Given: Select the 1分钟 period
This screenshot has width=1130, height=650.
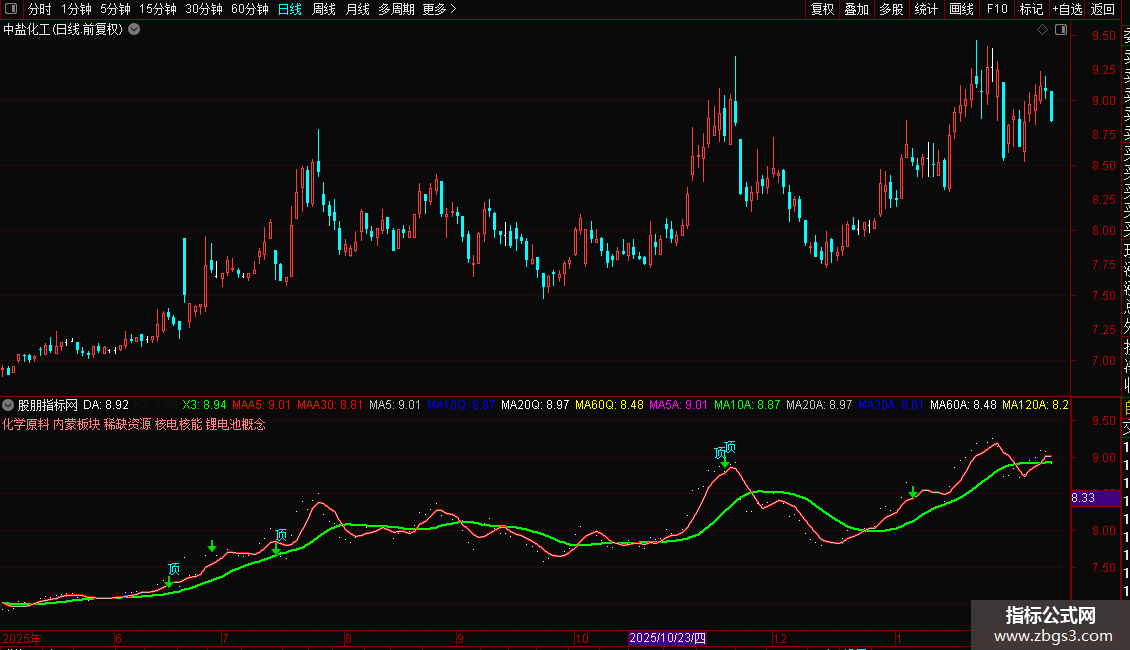Looking at the screenshot, I should [x=76, y=9].
